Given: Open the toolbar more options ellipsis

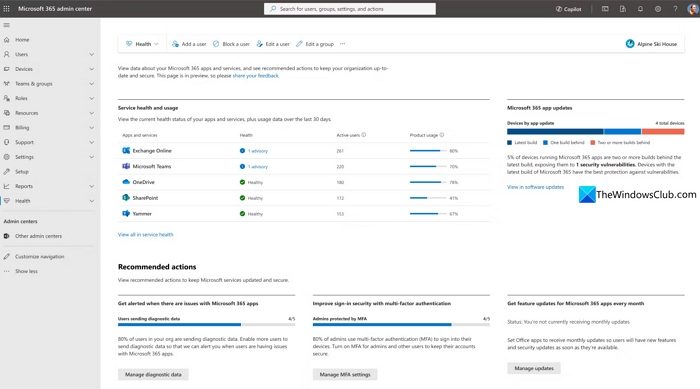Looking at the screenshot, I should tap(342, 44).
